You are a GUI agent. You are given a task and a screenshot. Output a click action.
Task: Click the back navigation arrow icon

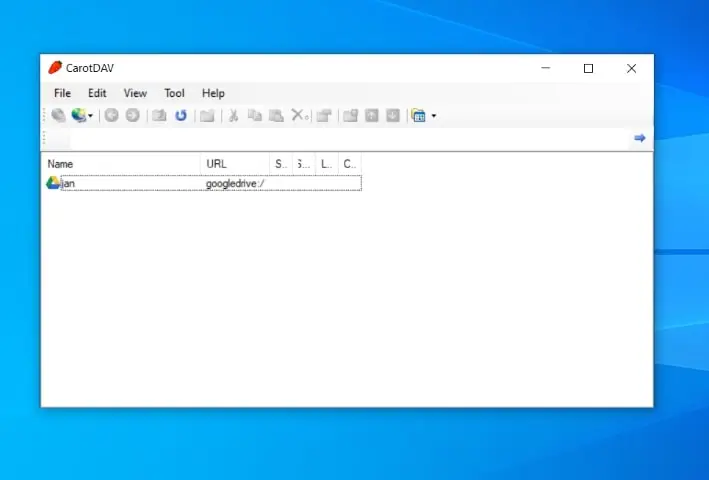click(111, 116)
